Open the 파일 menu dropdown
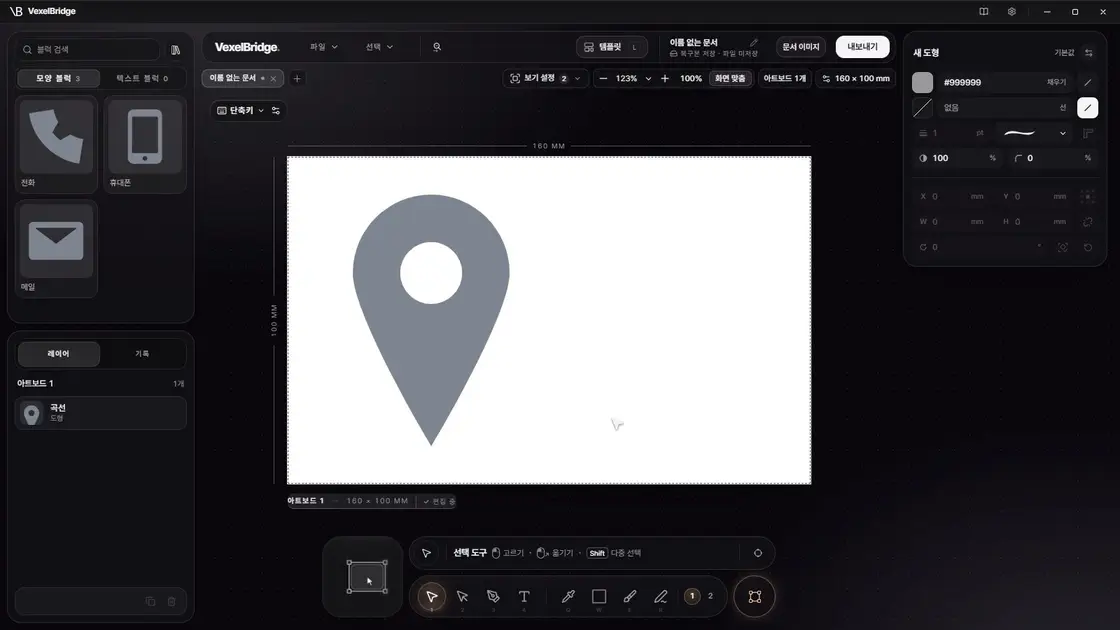The width and height of the screenshot is (1120, 630). click(324, 47)
